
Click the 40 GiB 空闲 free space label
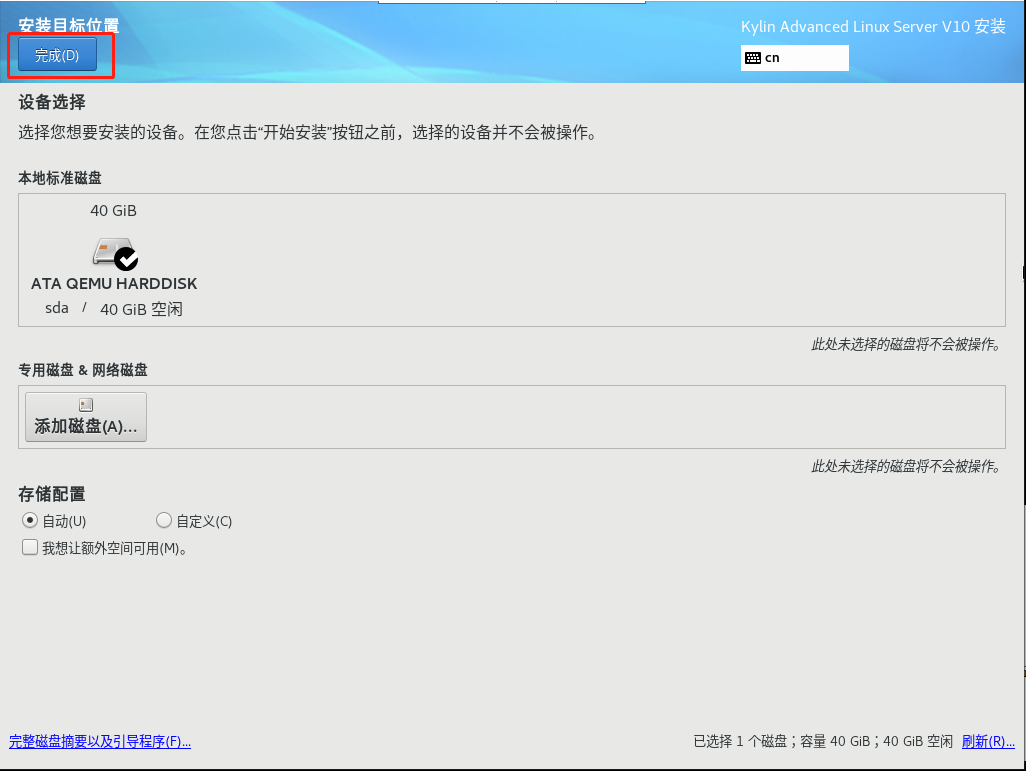tap(141, 309)
